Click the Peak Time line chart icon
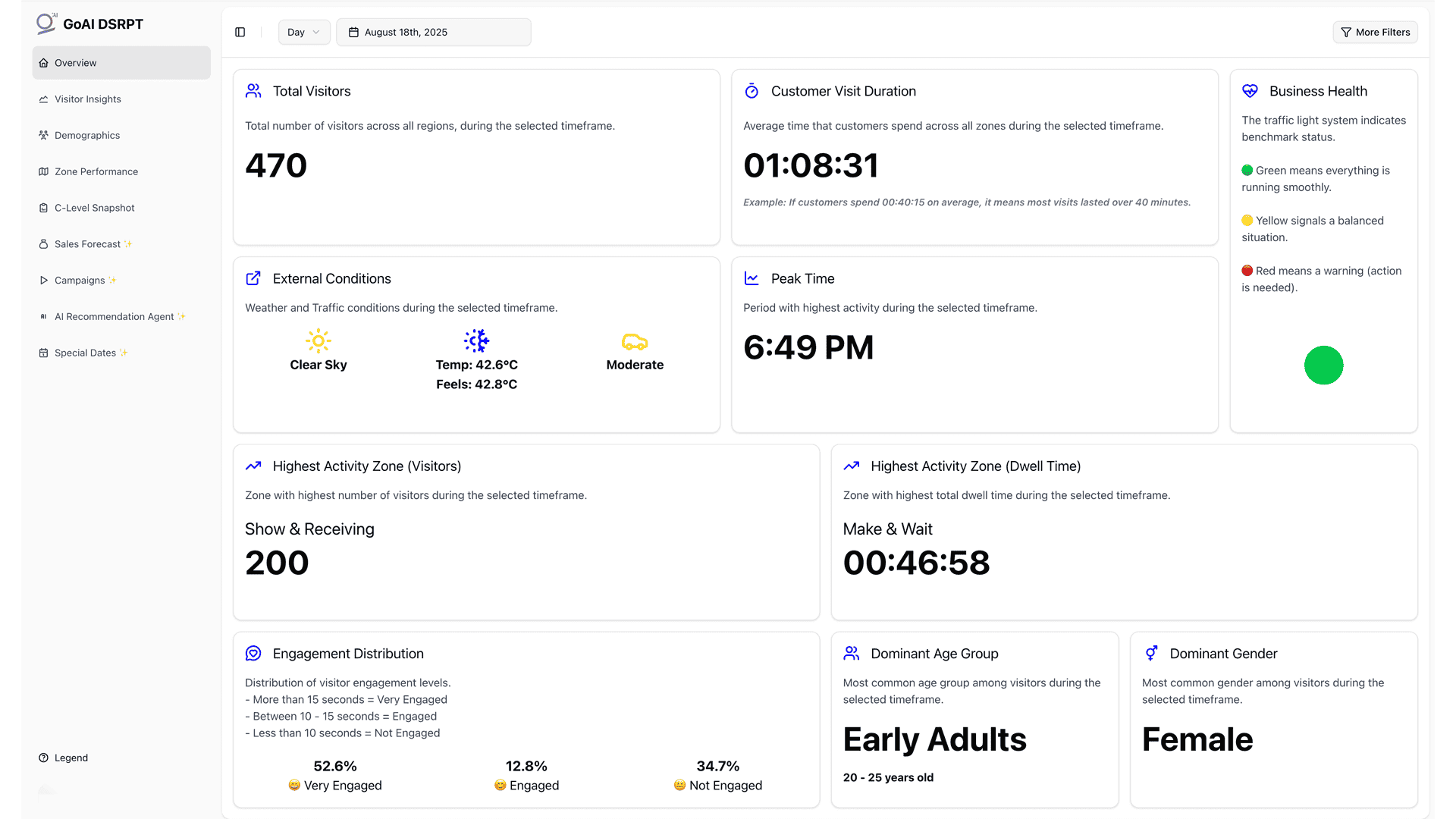Viewport: 1456px width, 819px height. [752, 278]
